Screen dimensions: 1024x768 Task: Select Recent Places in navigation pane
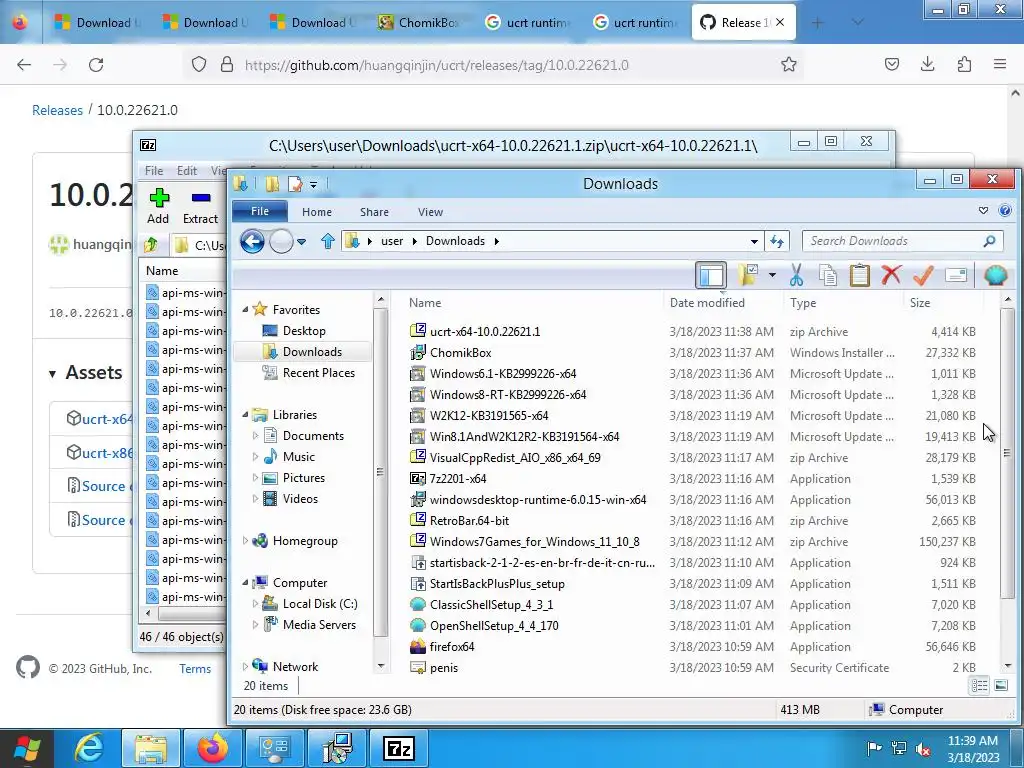(x=318, y=373)
